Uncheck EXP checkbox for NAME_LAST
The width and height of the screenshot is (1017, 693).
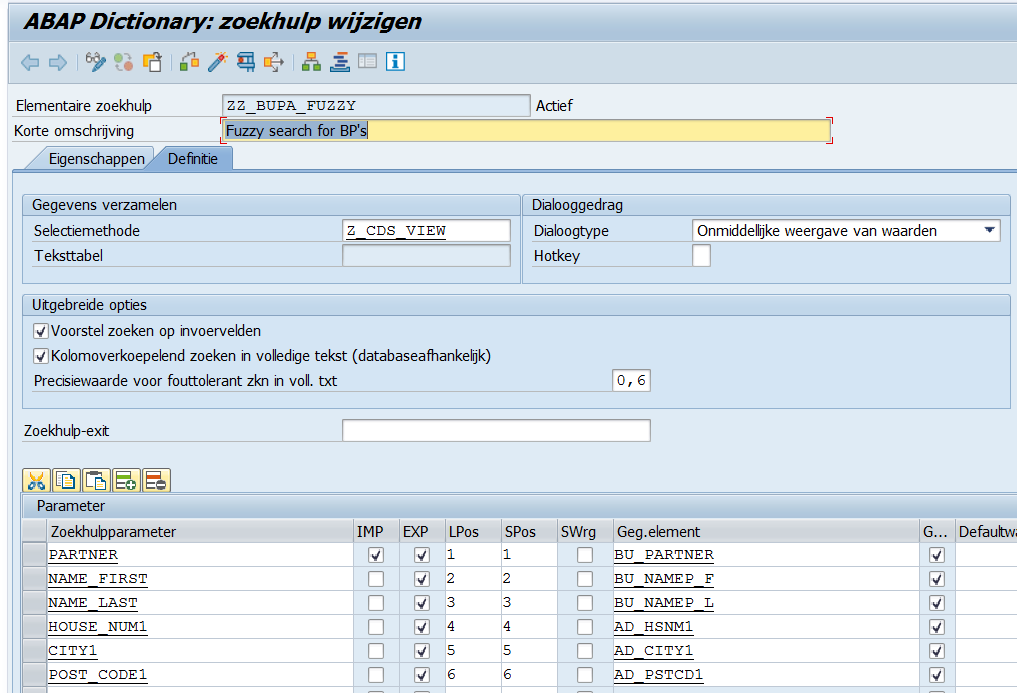point(422,603)
